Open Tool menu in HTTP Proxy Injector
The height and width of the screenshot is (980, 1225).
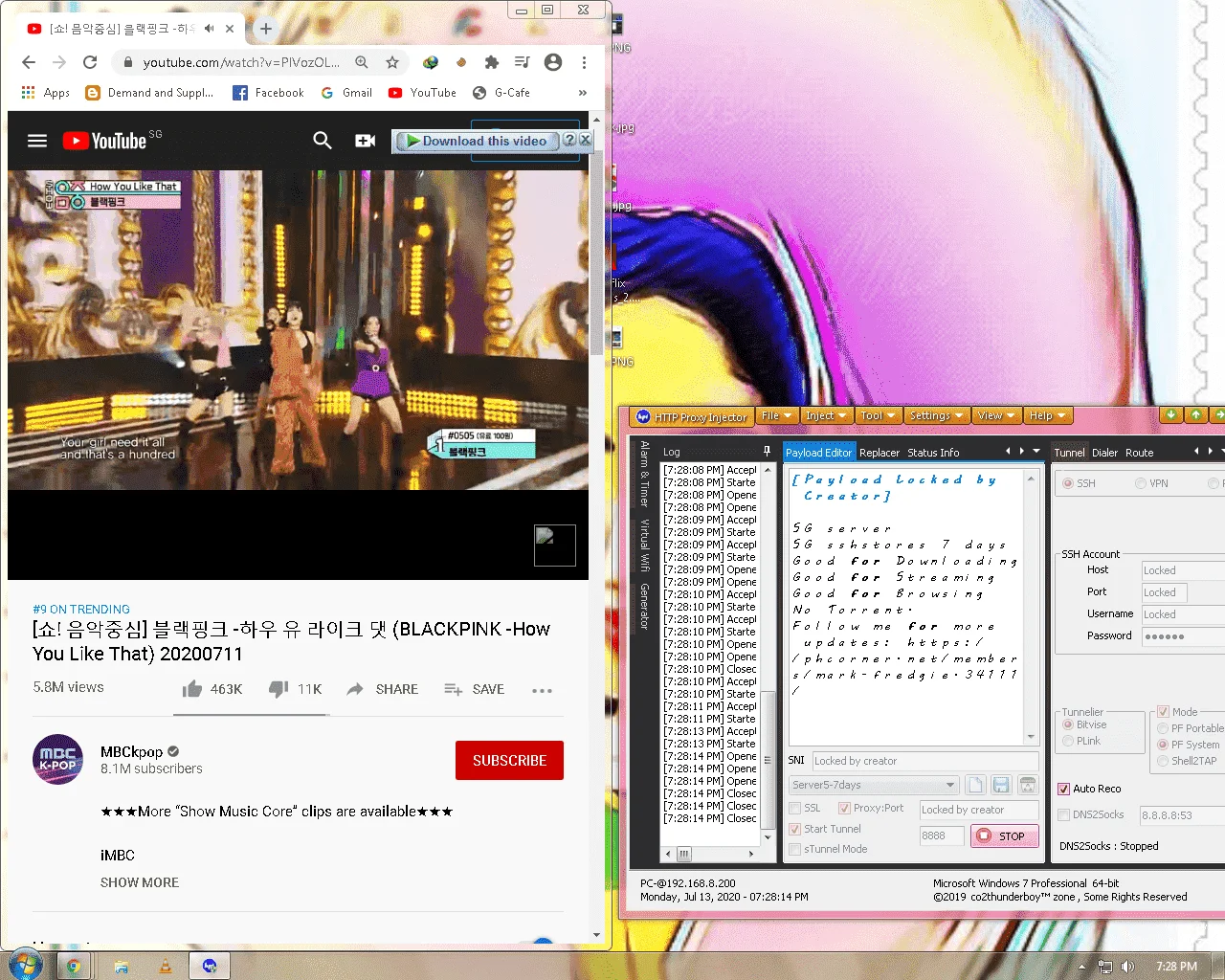tap(878, 415)
